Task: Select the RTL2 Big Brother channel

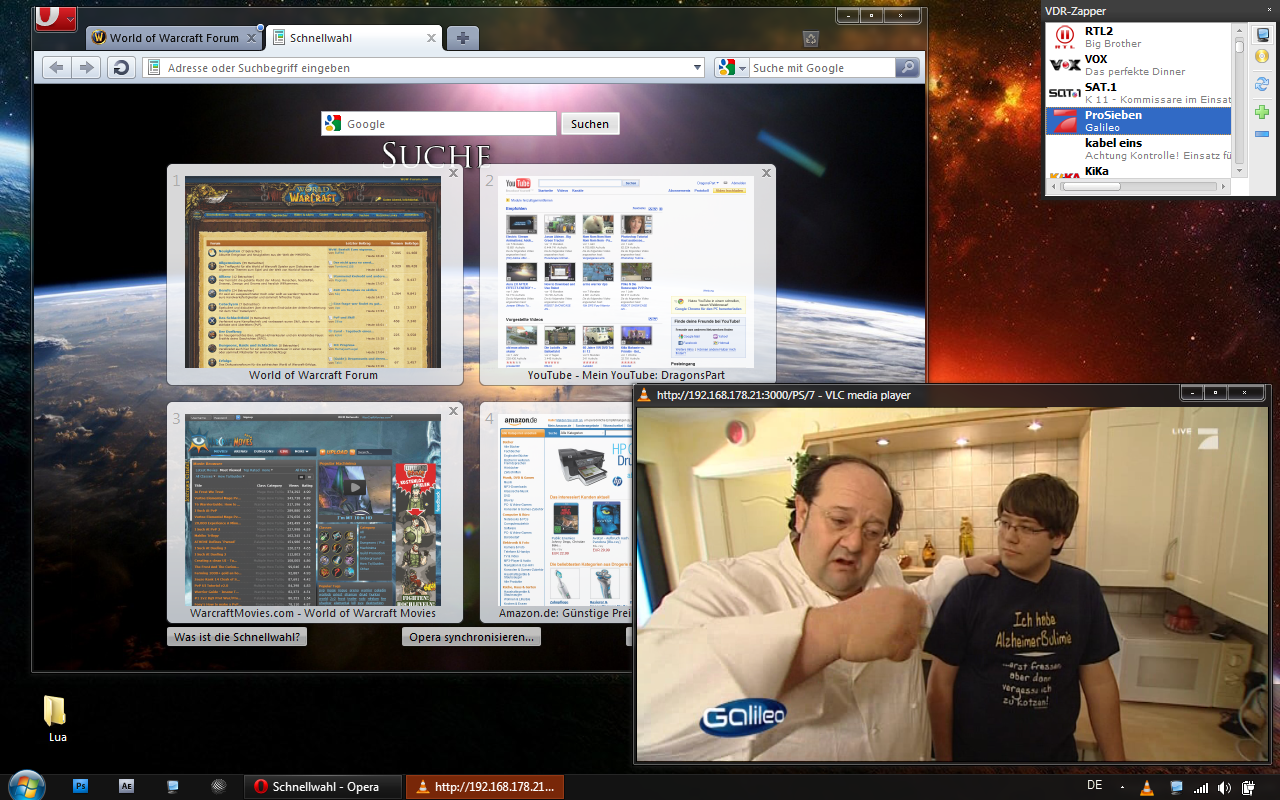Action: 1139,37
